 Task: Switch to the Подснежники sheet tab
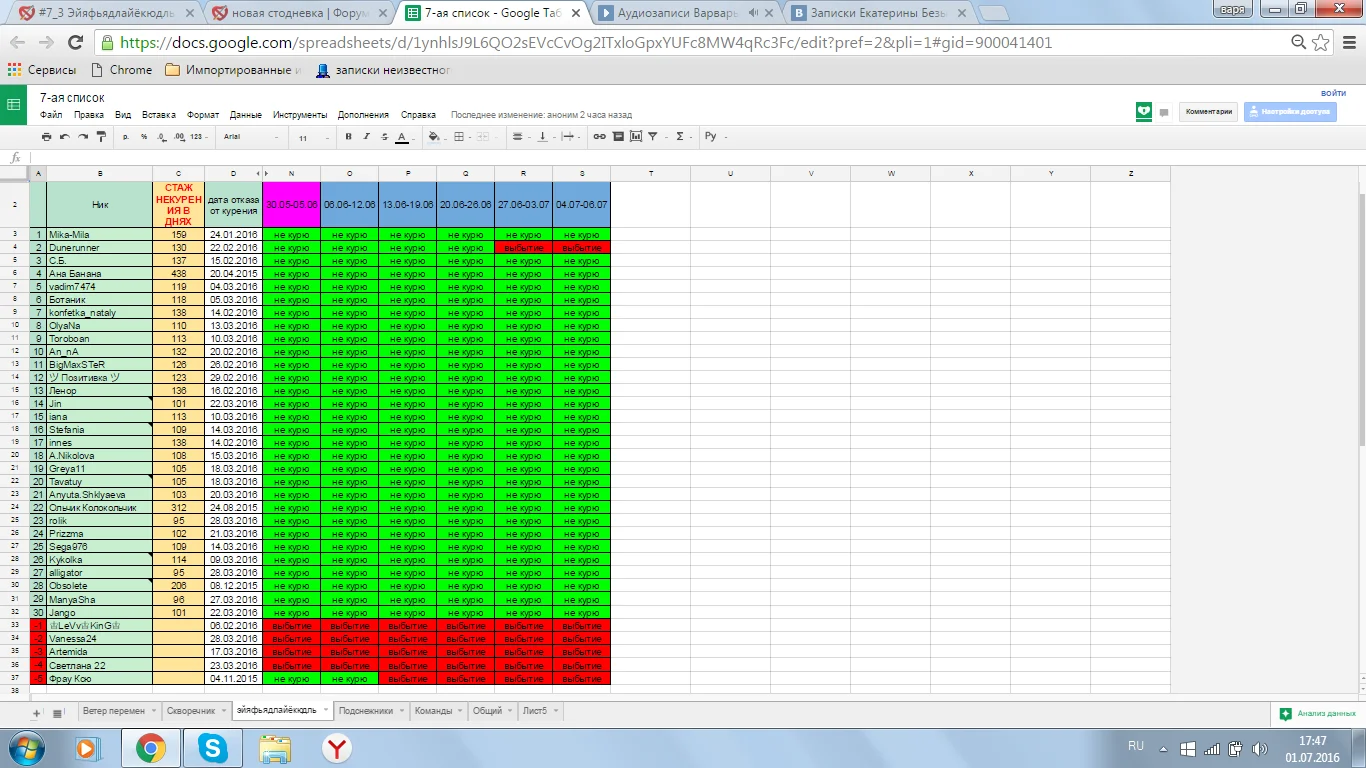pos(366,711)
